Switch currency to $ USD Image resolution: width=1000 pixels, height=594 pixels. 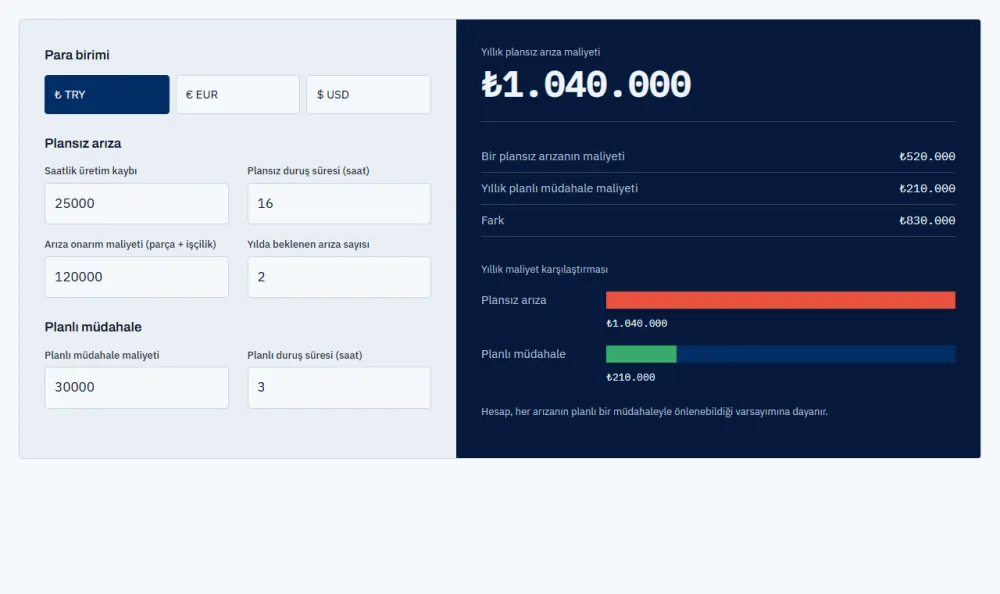coord(369,94)
